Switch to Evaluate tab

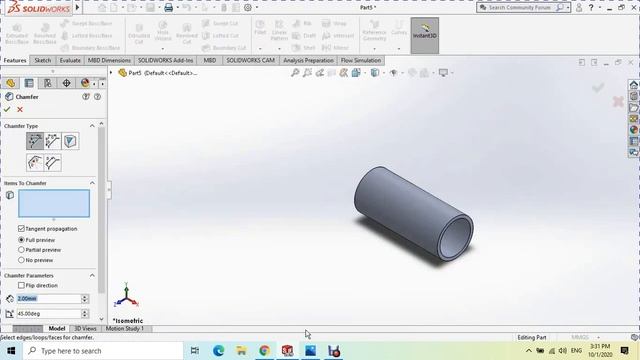pyautogui.click(x=70, y=60)
